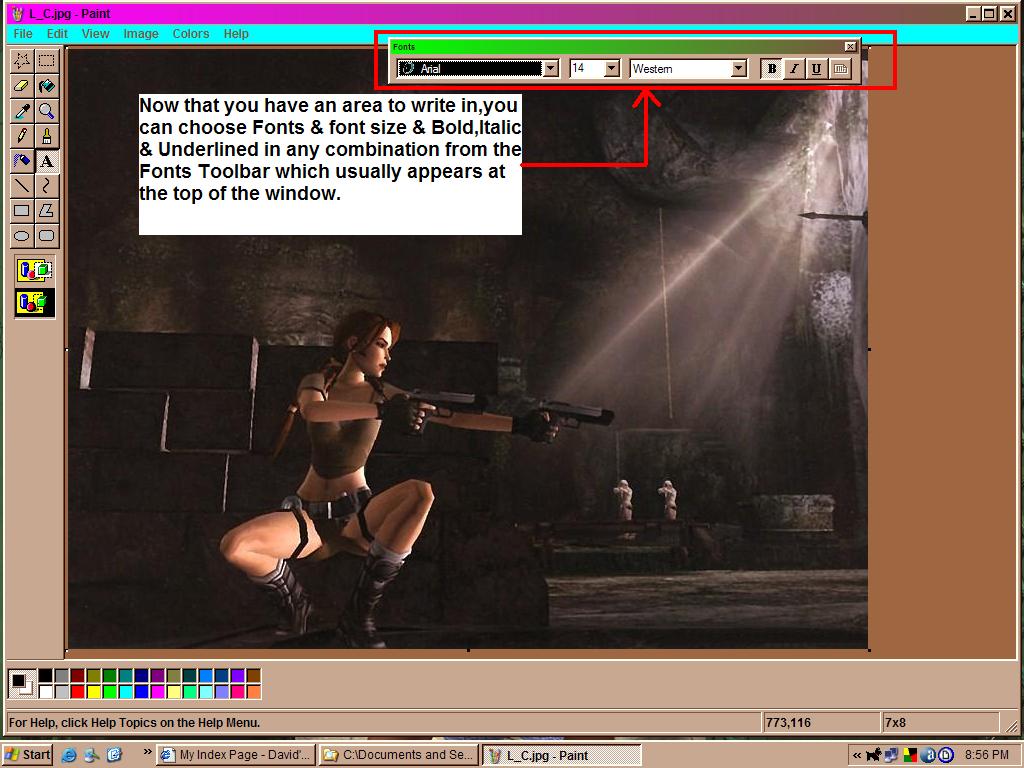The height and width of the screenshot is (768, 1024).
Task: Pick the eyedropper Pick Color tool
Action: [21, 111]
